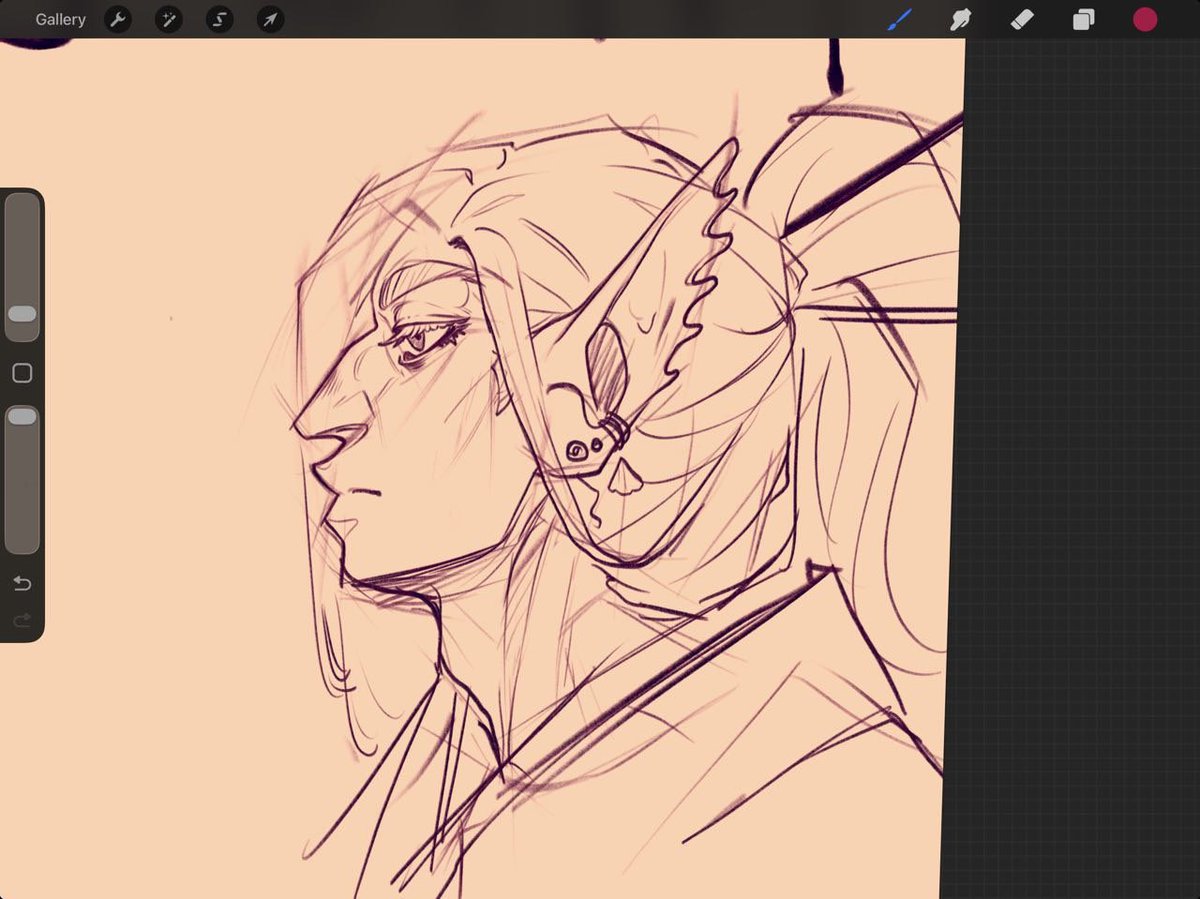Screen dimensions: 1200x899
Task: Click the brush size slider handle
Action: [22, 314]
